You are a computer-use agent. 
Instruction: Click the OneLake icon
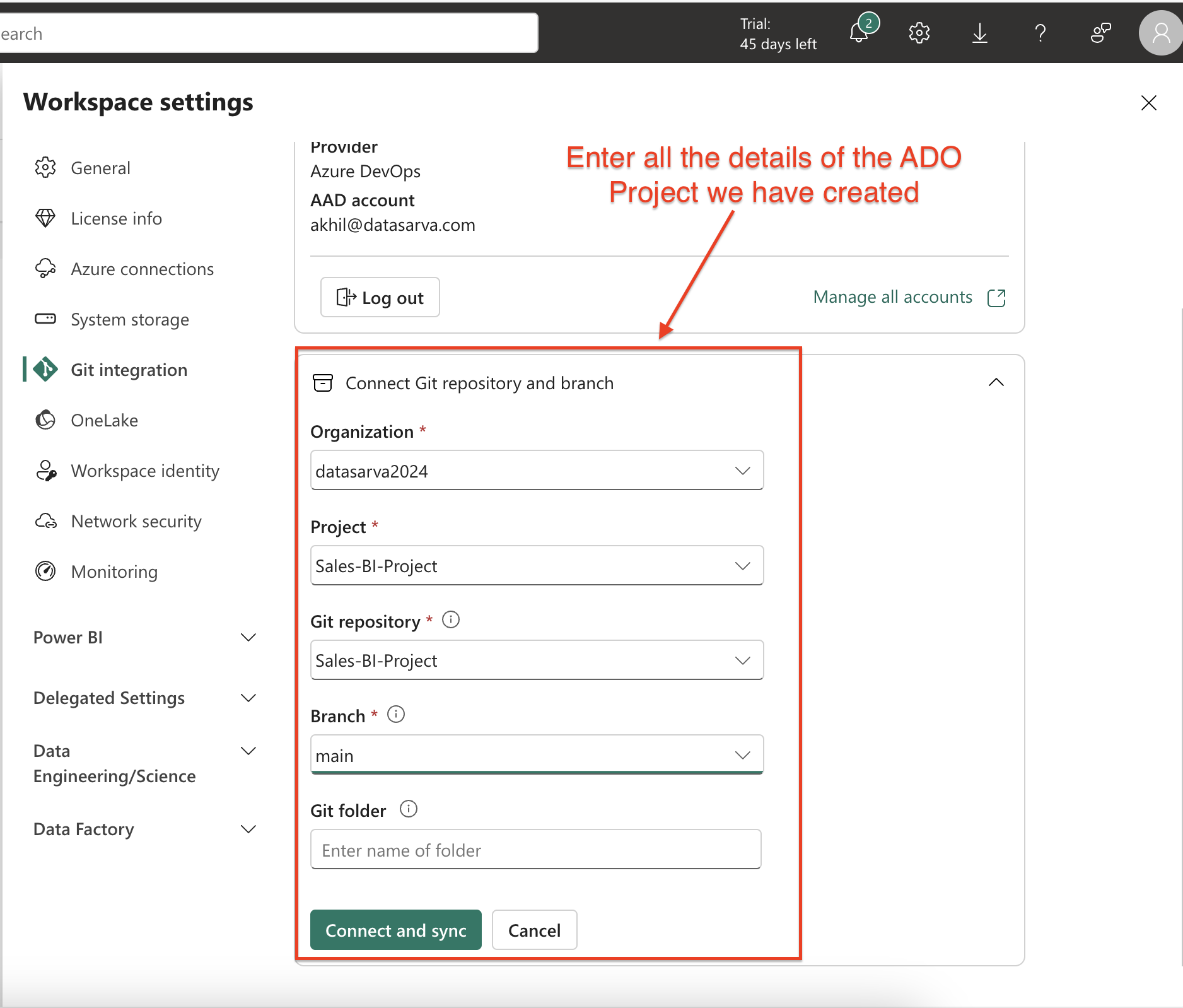[45, 420]
